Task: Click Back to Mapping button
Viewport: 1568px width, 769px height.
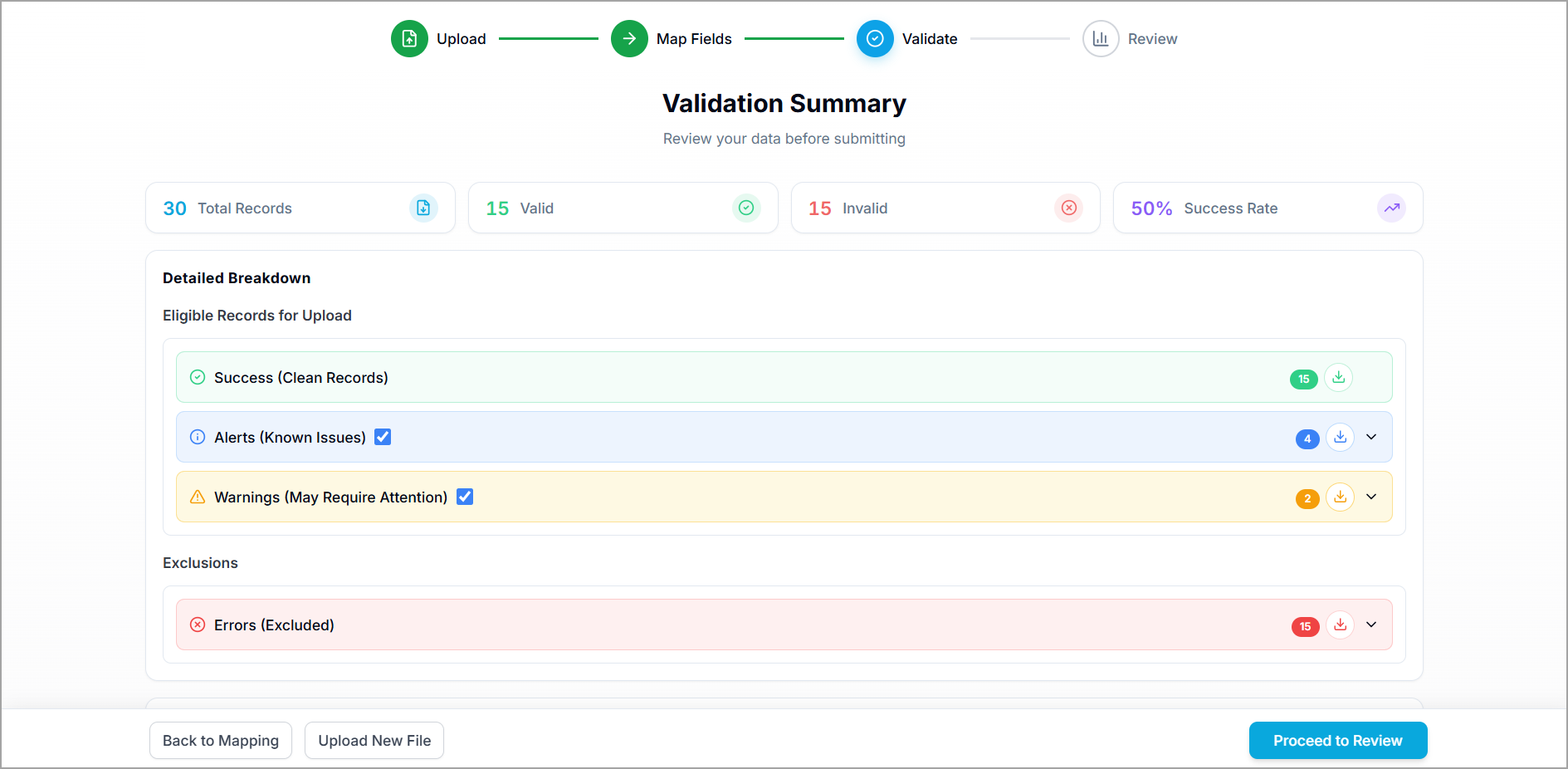Action: (x=221, y=741)
